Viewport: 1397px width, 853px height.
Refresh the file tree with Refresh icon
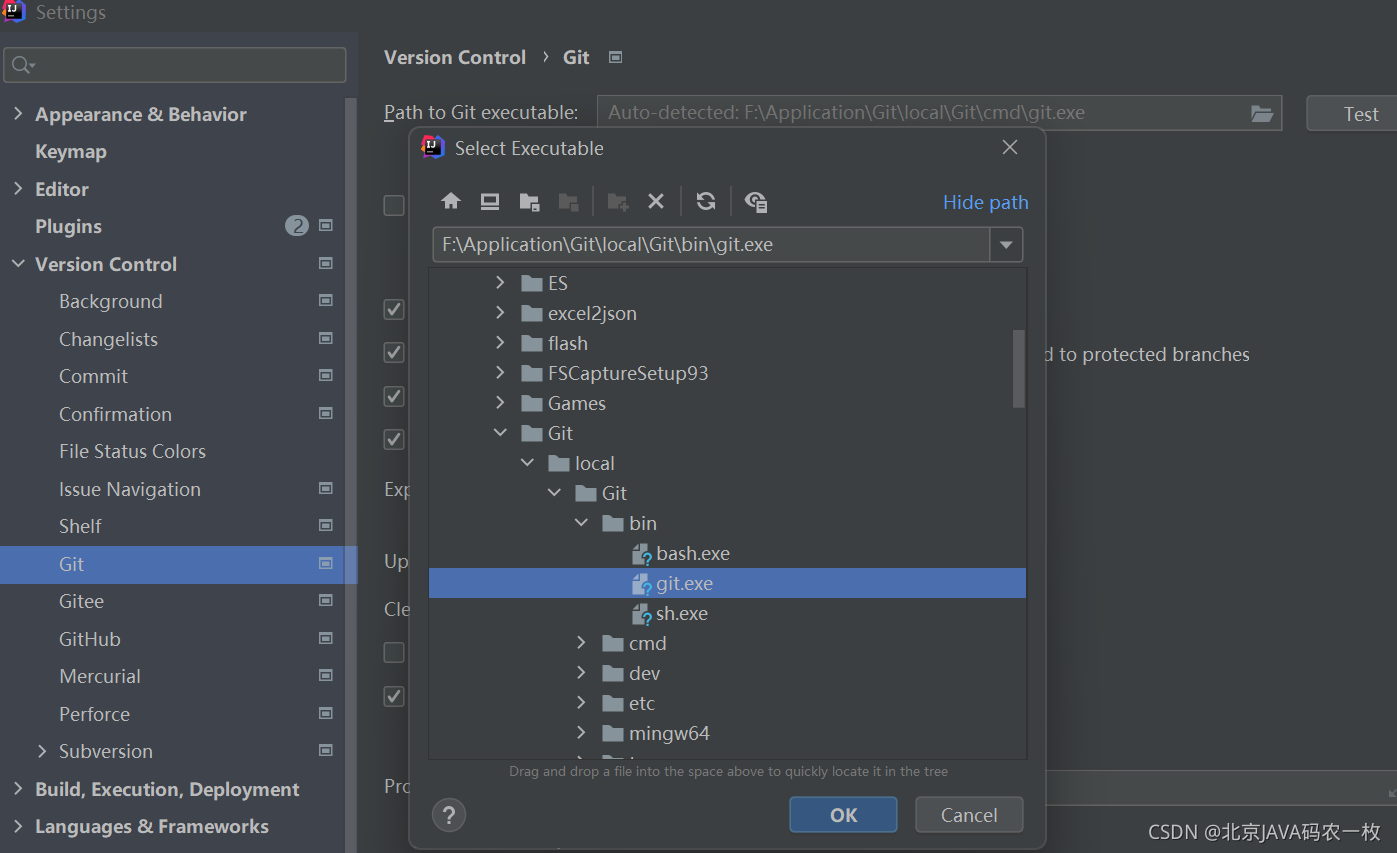click(x=706, y=201)
